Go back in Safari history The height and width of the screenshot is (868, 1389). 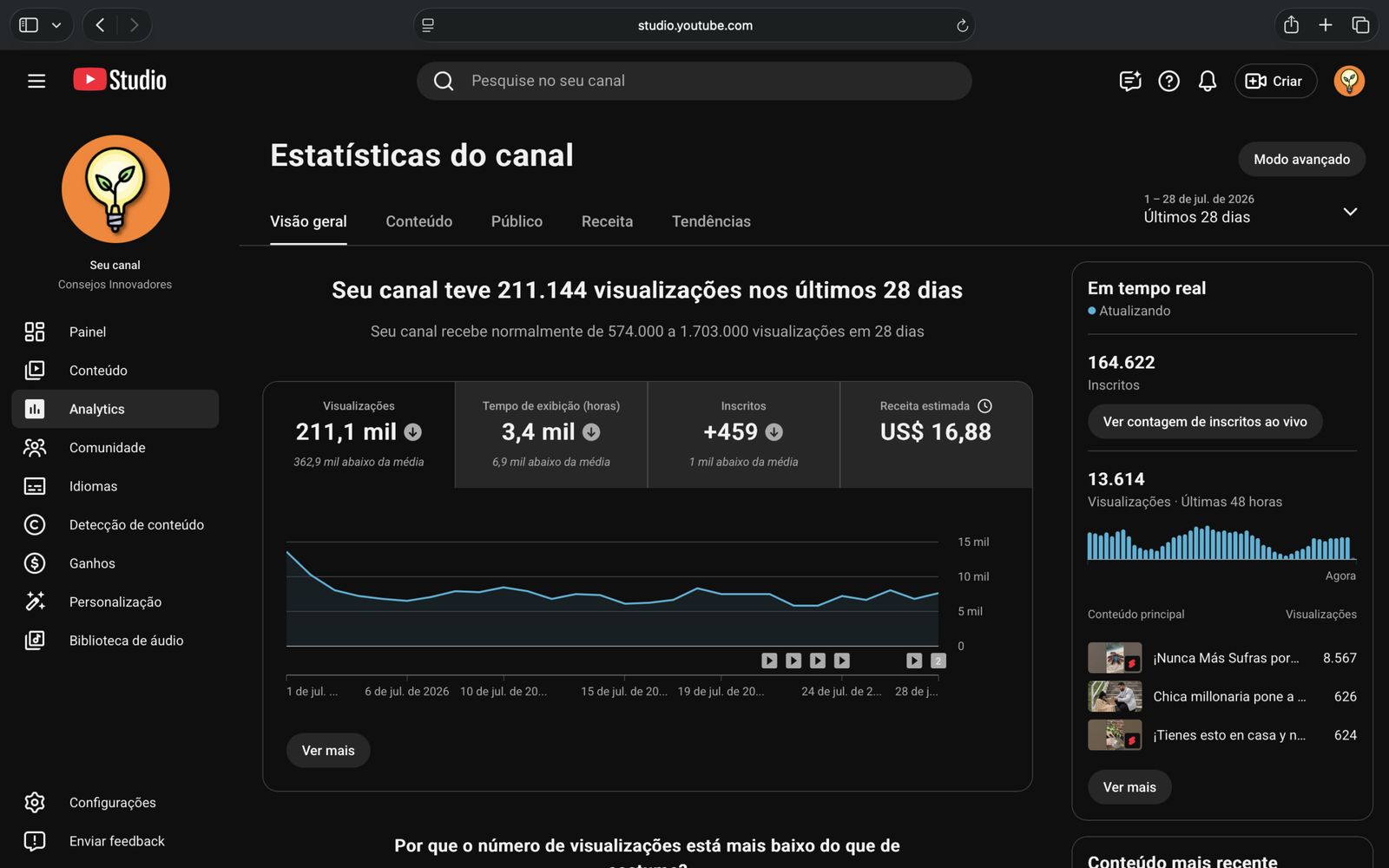coord(101,25)
